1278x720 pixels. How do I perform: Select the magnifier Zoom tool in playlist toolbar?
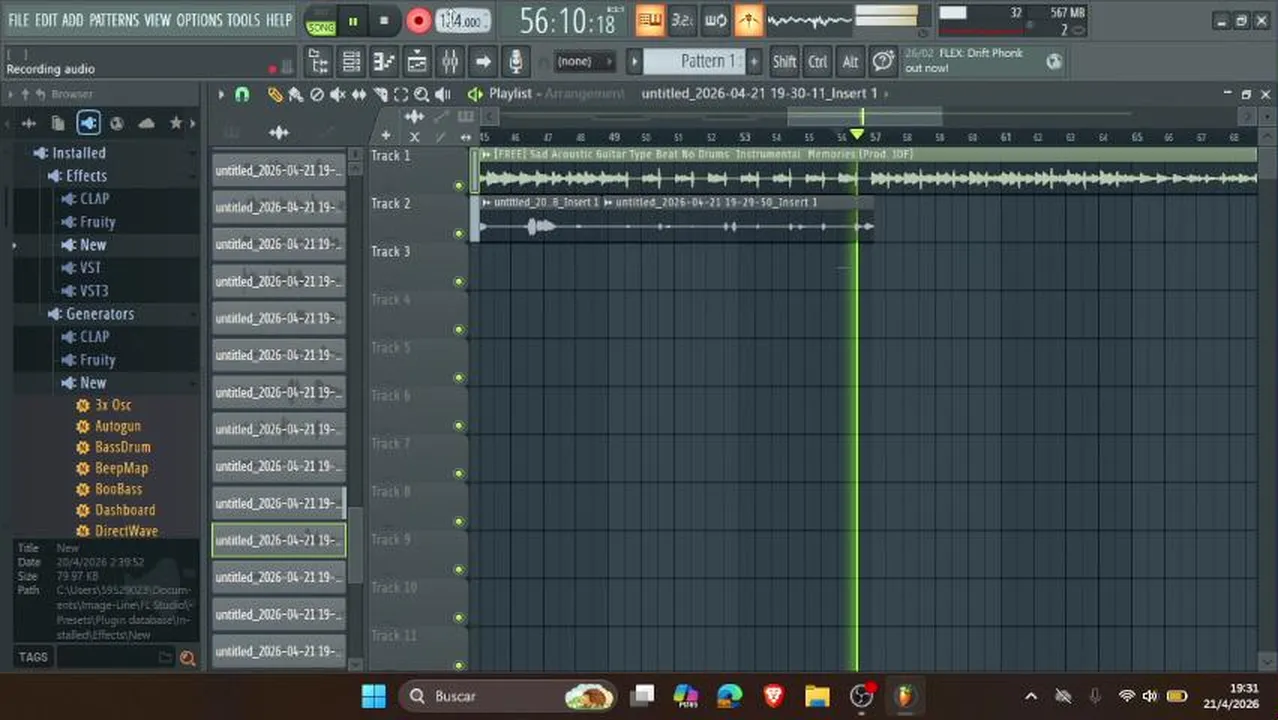pos(422,94)
